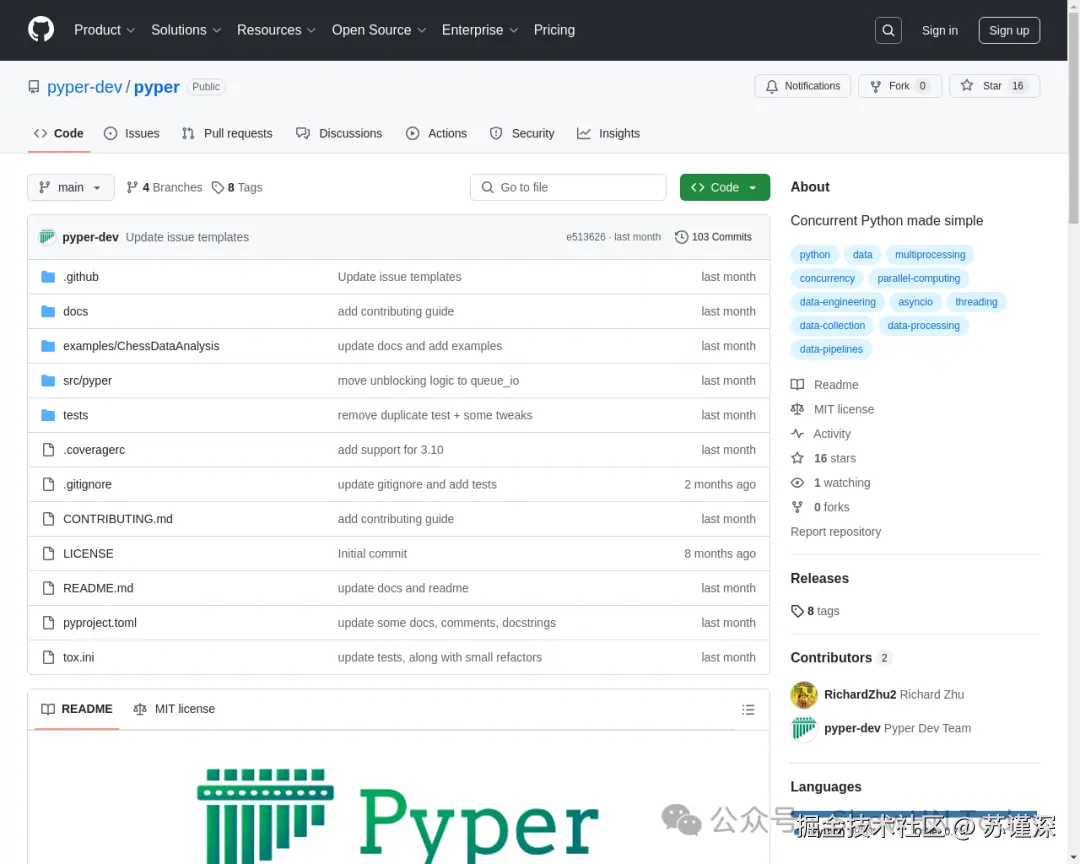Select the MIT license tab
1080x864 pixels.
click(174, 709)
